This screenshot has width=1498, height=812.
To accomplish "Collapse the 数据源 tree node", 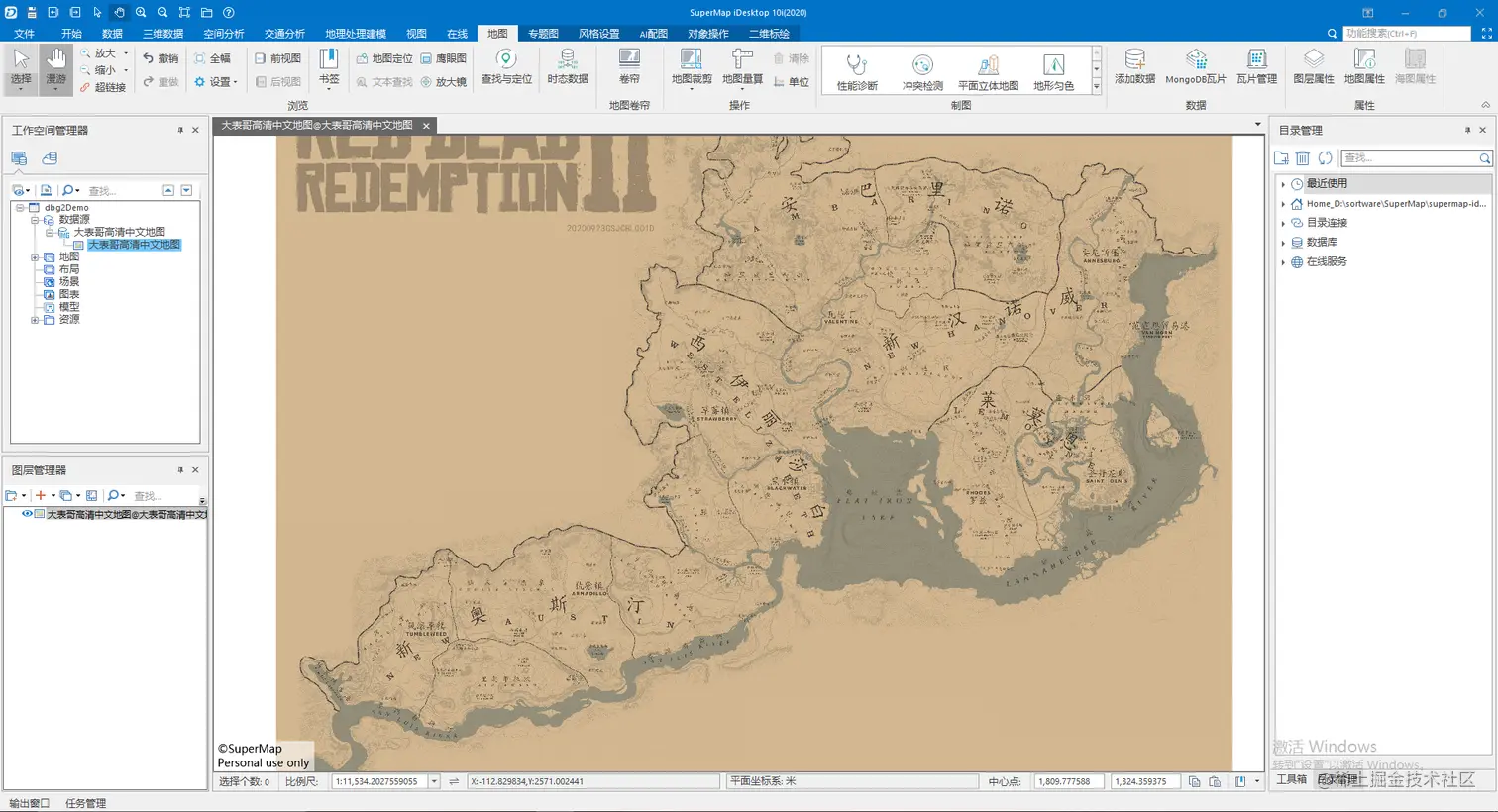I will pos(35,220).
